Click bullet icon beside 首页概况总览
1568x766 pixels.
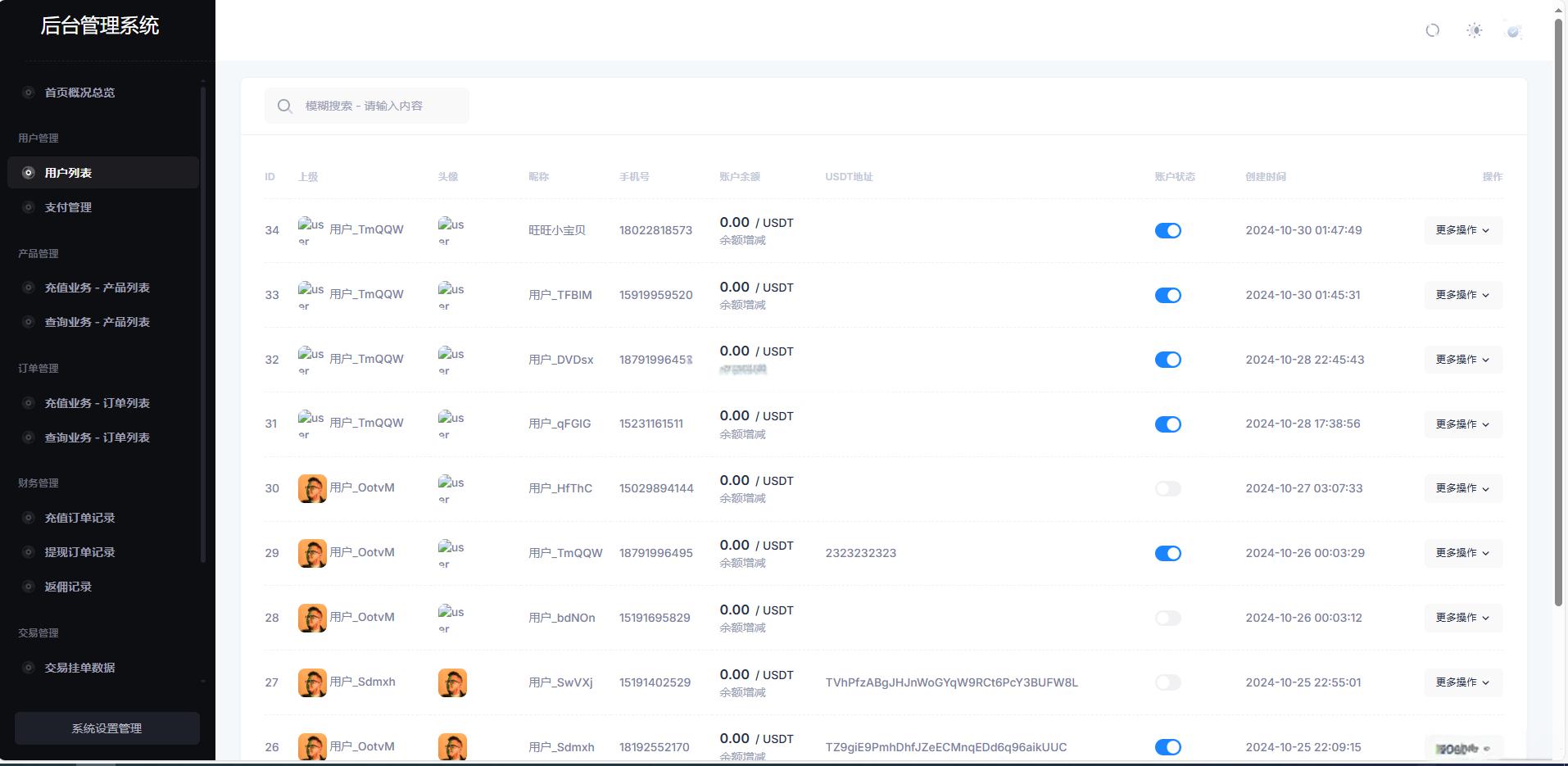29,93
